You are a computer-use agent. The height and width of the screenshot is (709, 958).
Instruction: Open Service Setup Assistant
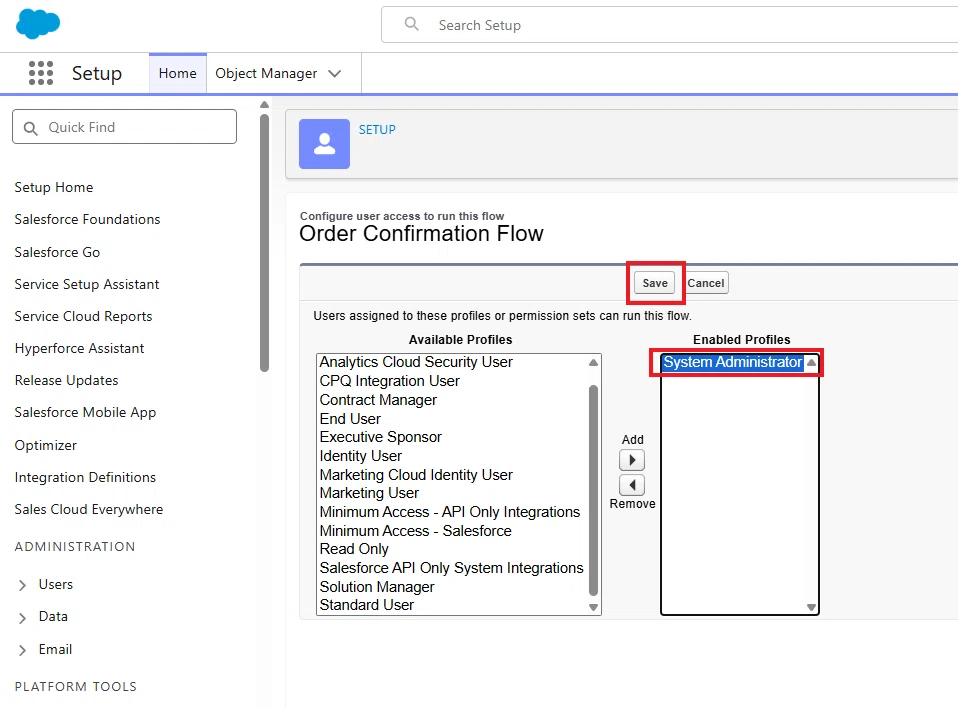[87, 284]
